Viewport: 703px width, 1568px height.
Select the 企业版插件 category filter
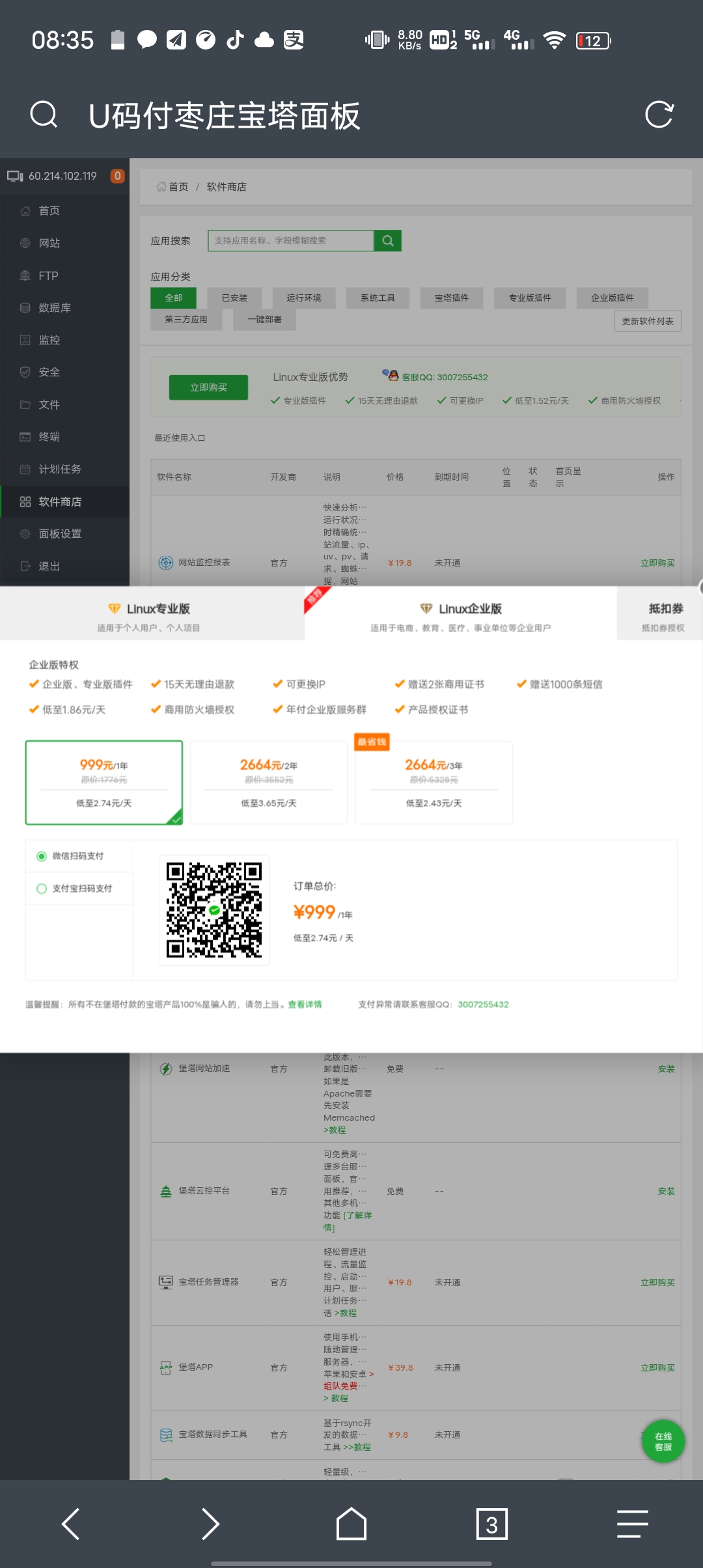point(613,298)
